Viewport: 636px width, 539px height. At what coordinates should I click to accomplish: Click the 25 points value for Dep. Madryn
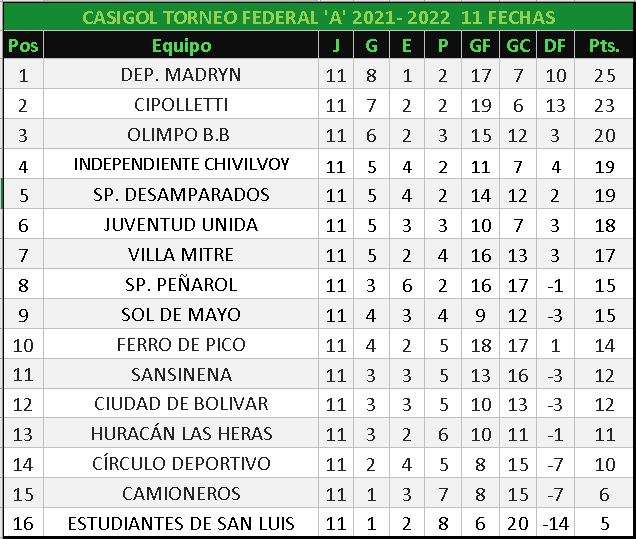click(x=604, y=75)
